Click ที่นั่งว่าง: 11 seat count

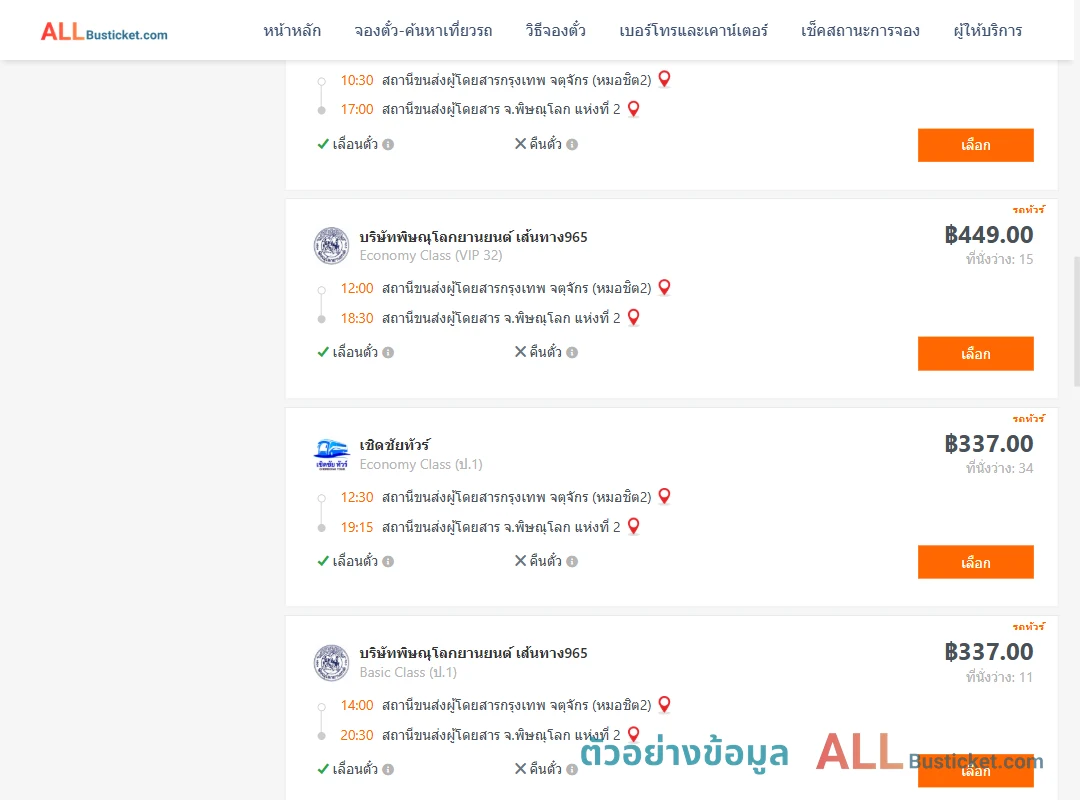(x=999, y=677)
